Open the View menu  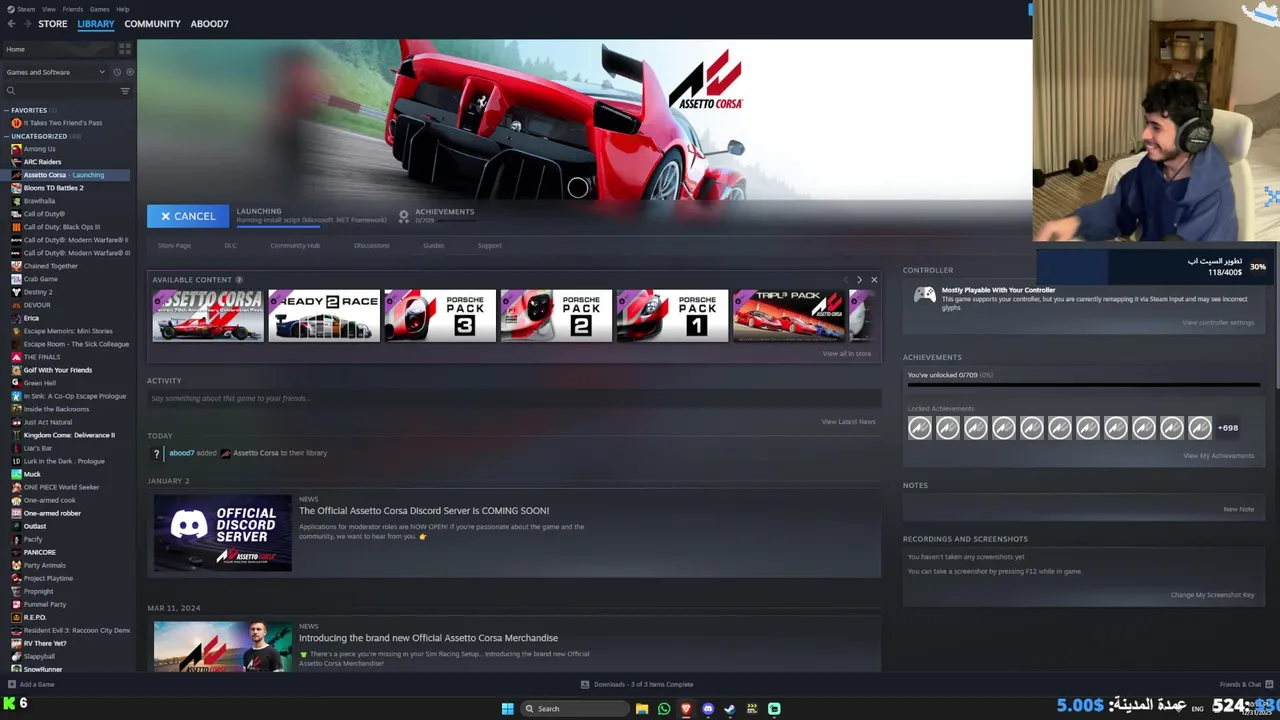(48, 9)
